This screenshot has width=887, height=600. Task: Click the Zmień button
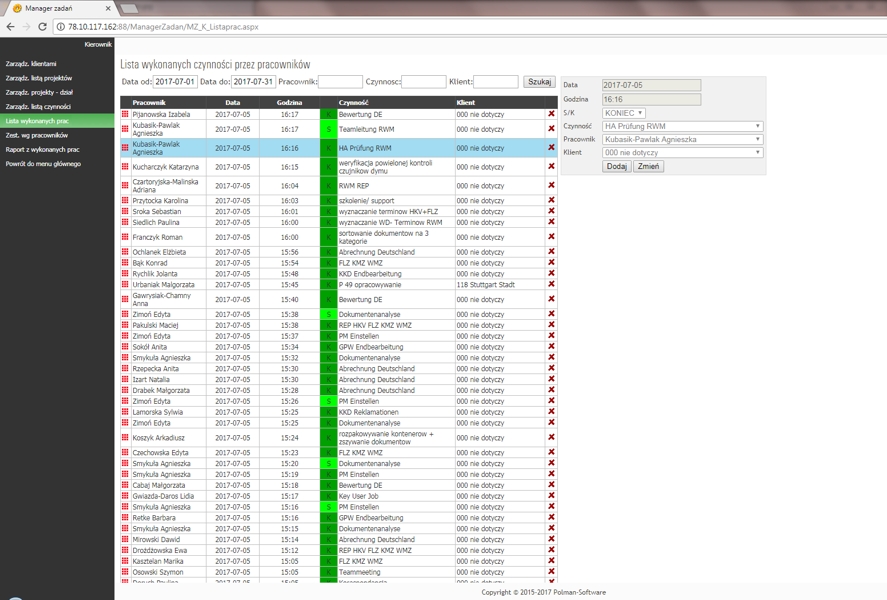649,167
